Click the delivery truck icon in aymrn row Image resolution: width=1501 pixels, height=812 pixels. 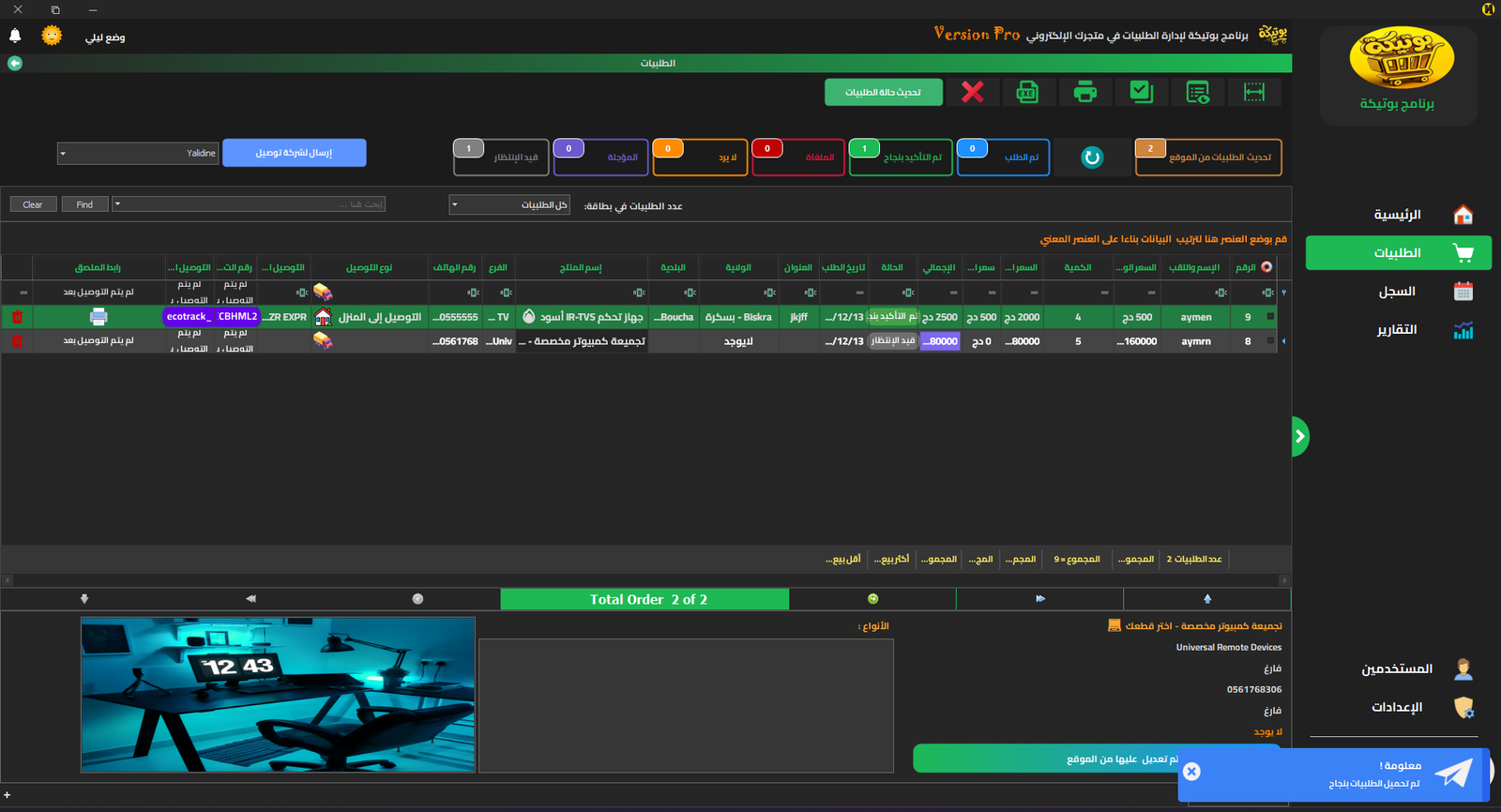(x=323, y=340)
